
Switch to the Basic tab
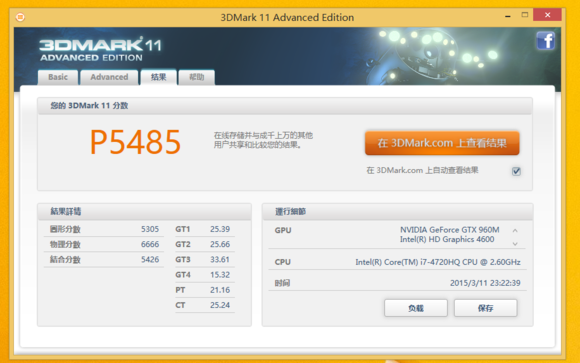(58, 77)
